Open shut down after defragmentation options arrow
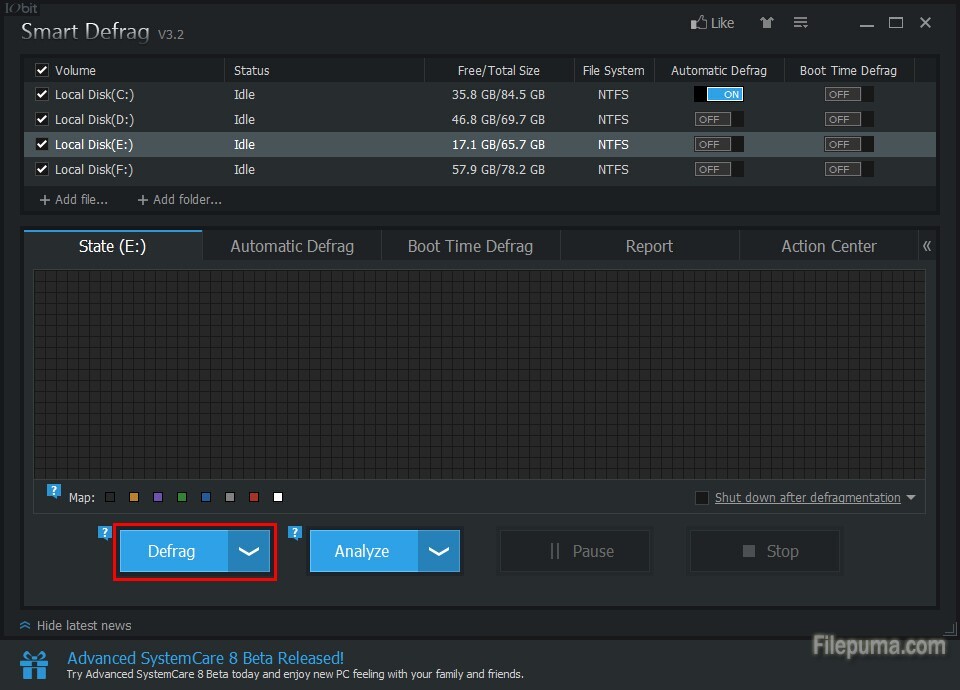 (x=911, y=498)
